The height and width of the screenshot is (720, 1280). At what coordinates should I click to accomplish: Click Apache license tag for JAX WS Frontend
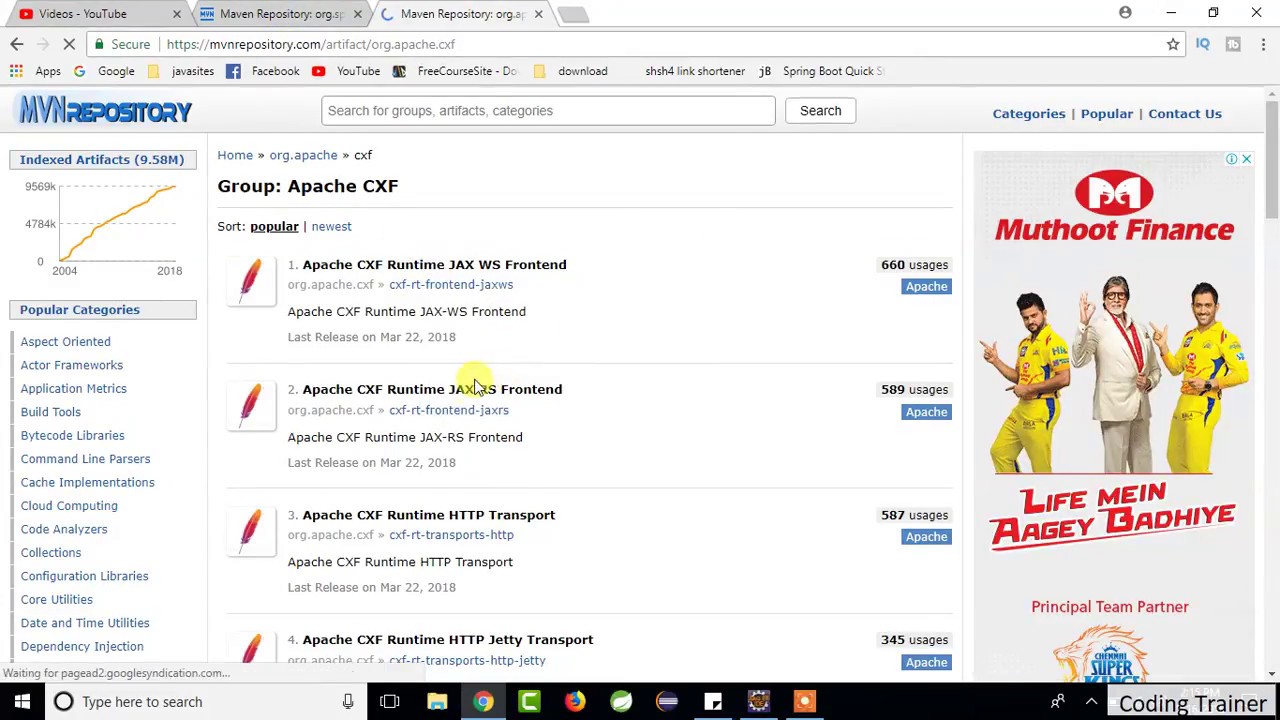[x=926, y=287]
